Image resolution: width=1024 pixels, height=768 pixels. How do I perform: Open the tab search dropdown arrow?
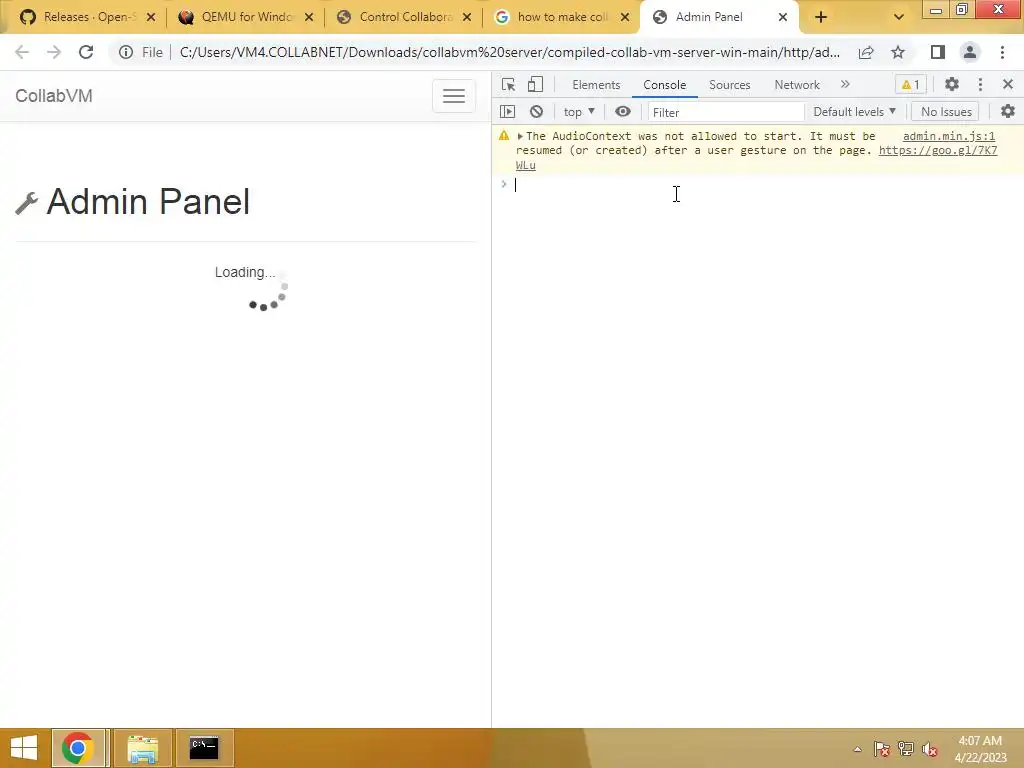coord(899,17)
